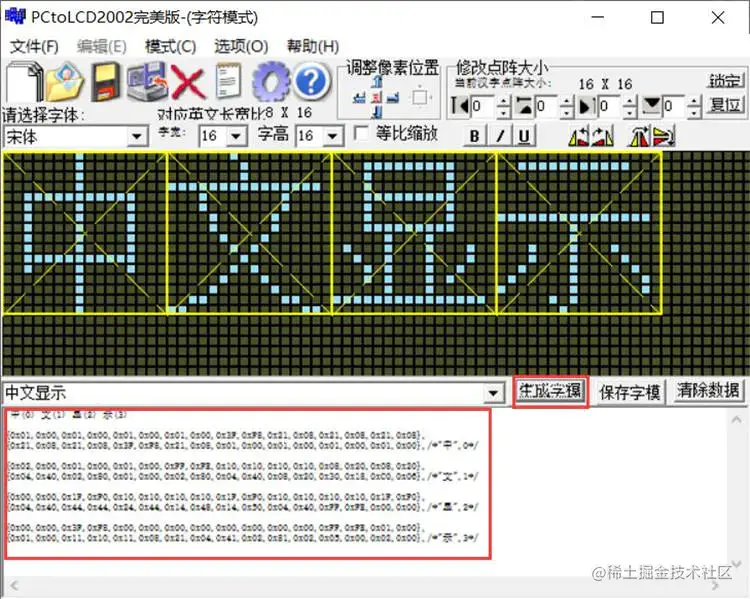Increase the left-edge size spinner

point(503,100)
